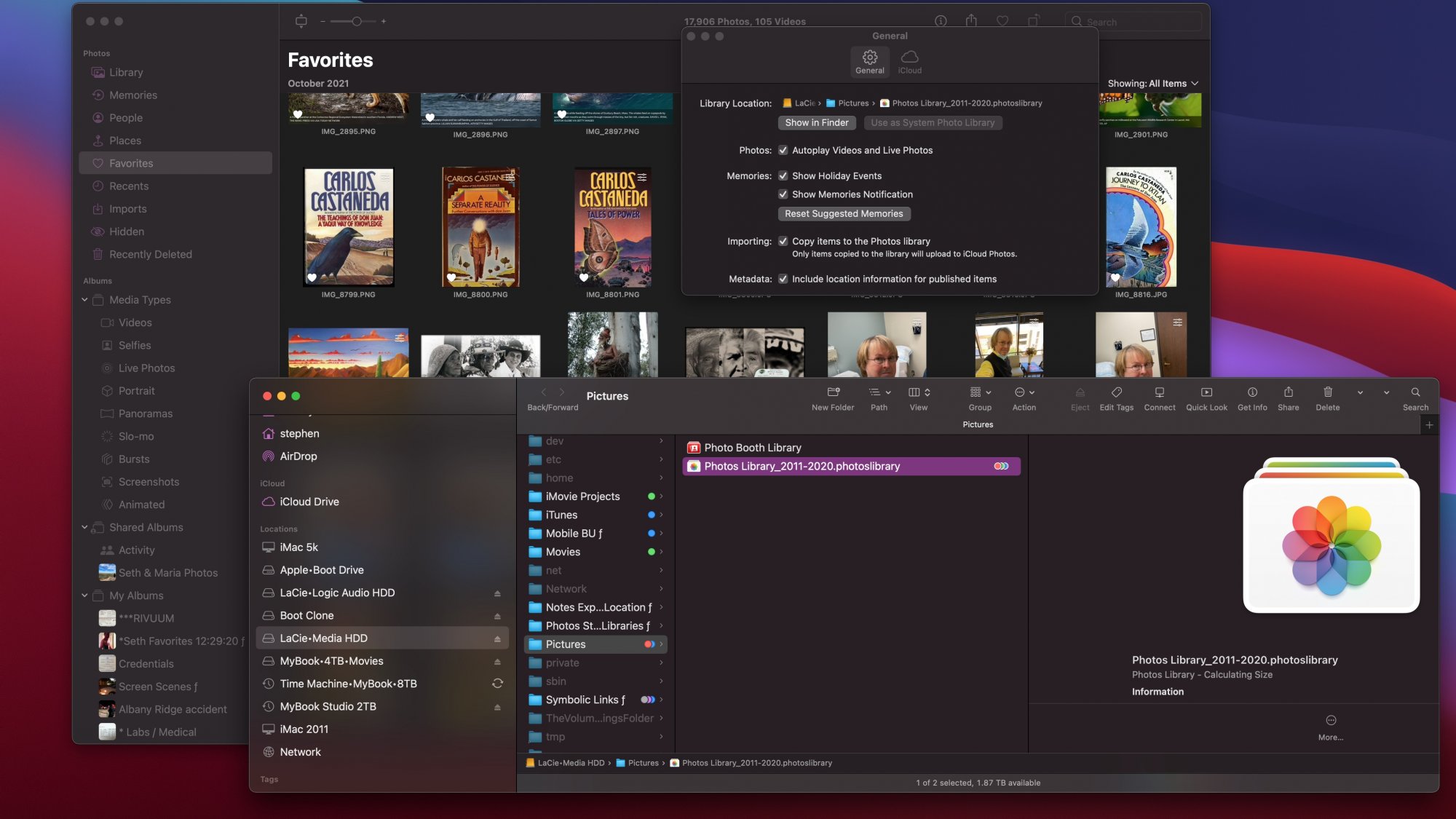Click the Share icon in Finder toolbar

tap(1288, 392)
